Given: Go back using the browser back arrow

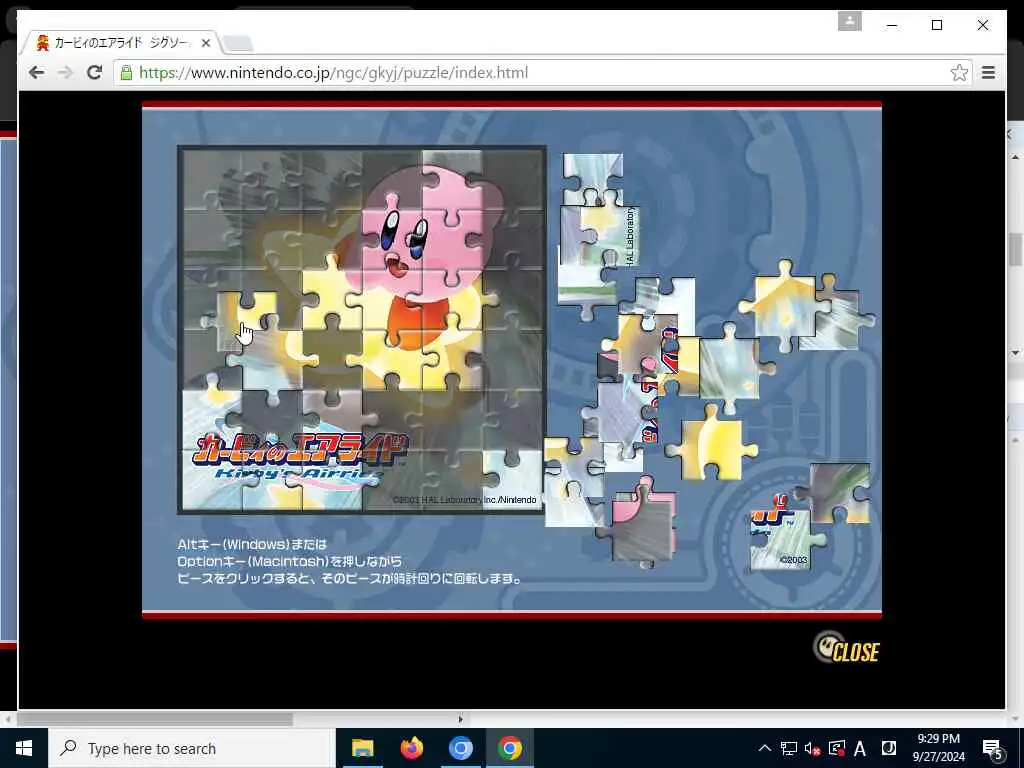Looking at the screenshot, I should point(37,72).
